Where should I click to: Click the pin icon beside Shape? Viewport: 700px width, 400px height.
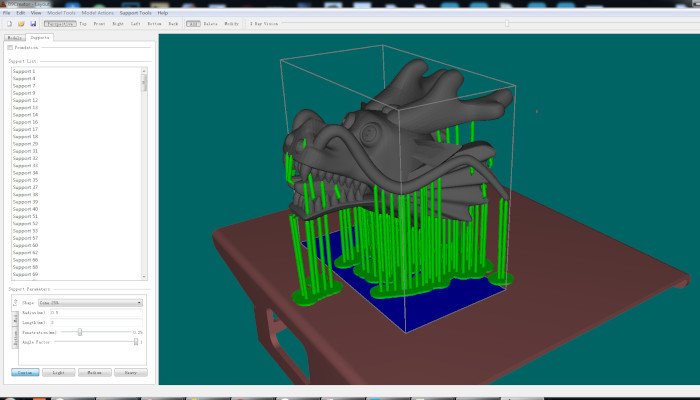pos(15,303)
